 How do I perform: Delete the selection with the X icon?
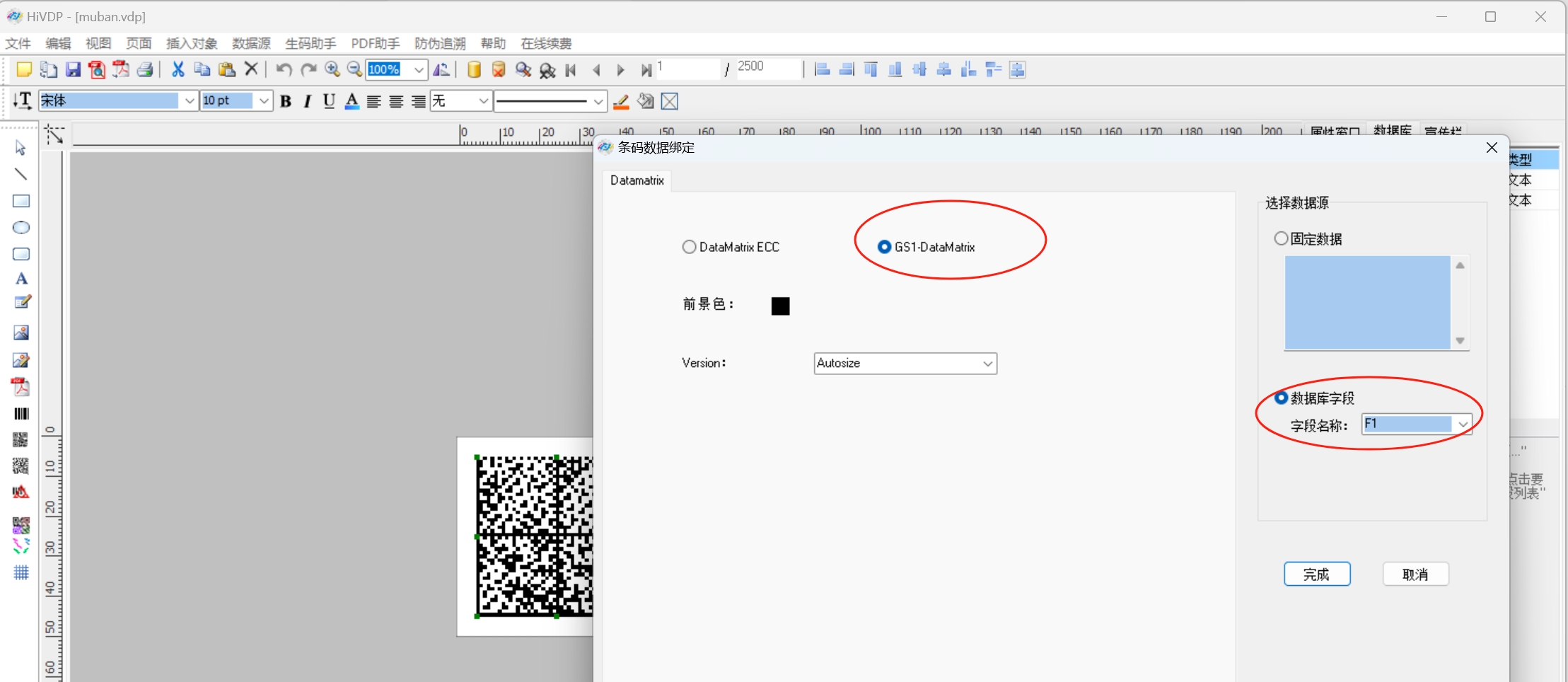(x=251, y=69)
